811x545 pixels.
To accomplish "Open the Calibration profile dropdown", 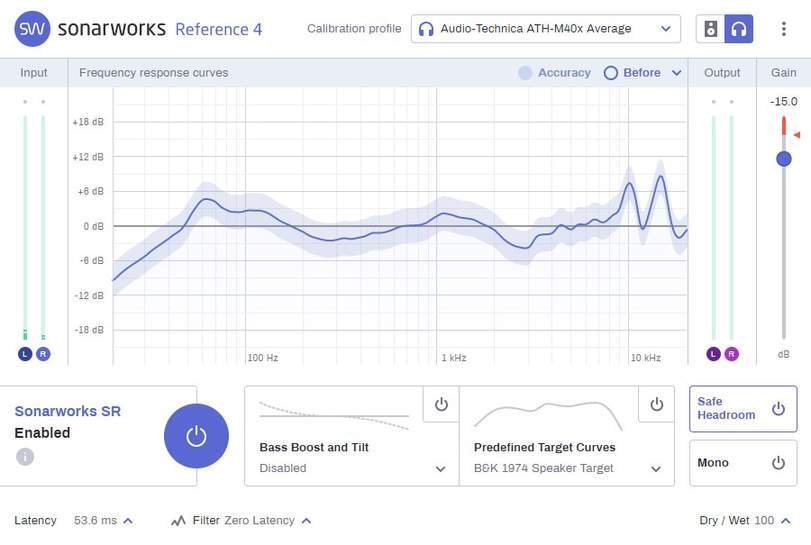I will click(545, 29).
